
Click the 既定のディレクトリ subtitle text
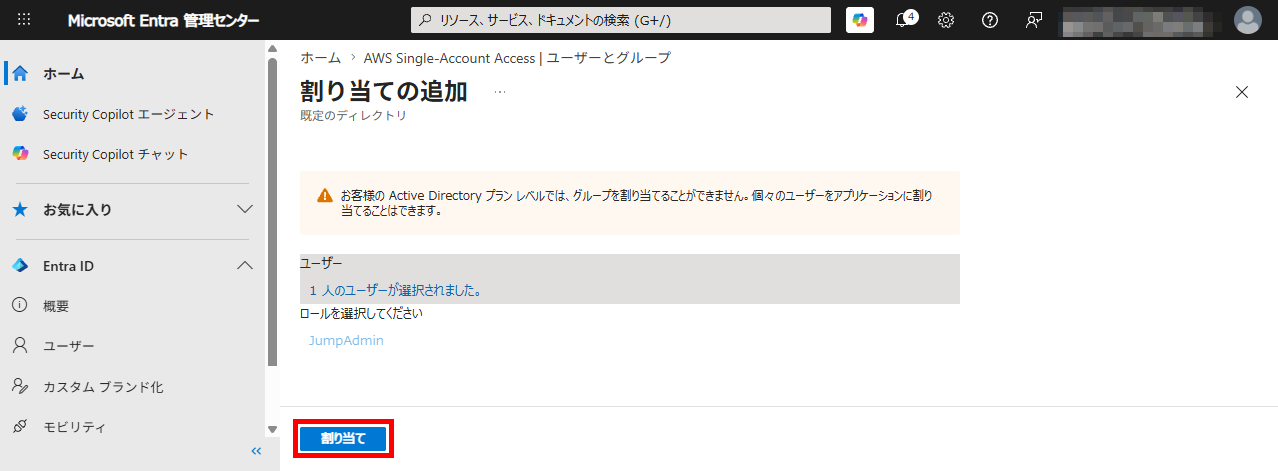pos(354,116)
